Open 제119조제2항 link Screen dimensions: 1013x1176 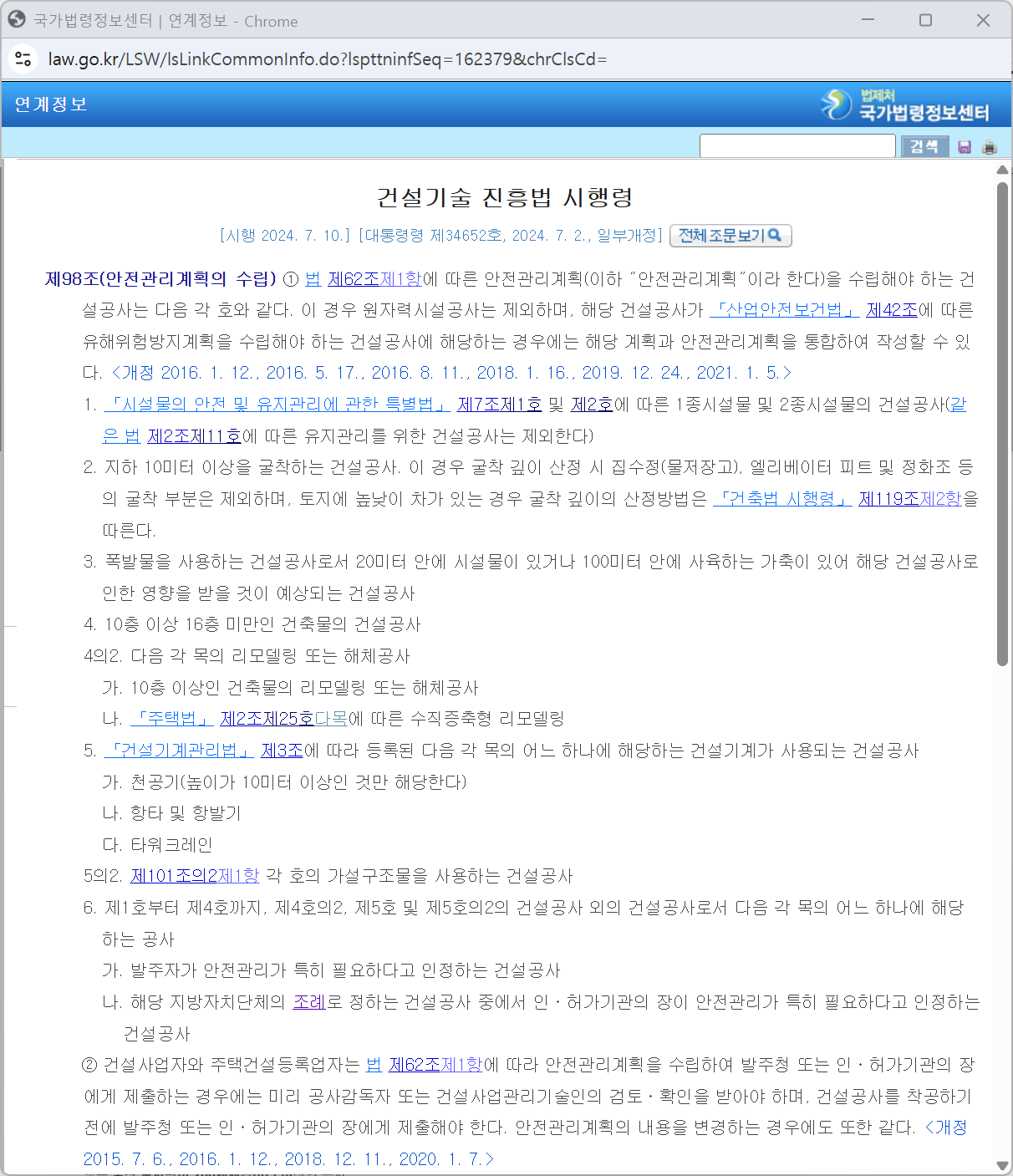(x=911, y=499)
